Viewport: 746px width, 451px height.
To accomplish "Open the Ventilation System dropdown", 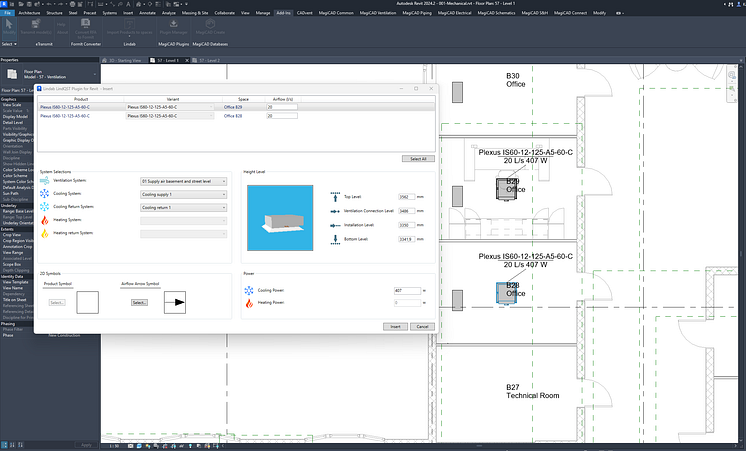I will tap(183, 181).
